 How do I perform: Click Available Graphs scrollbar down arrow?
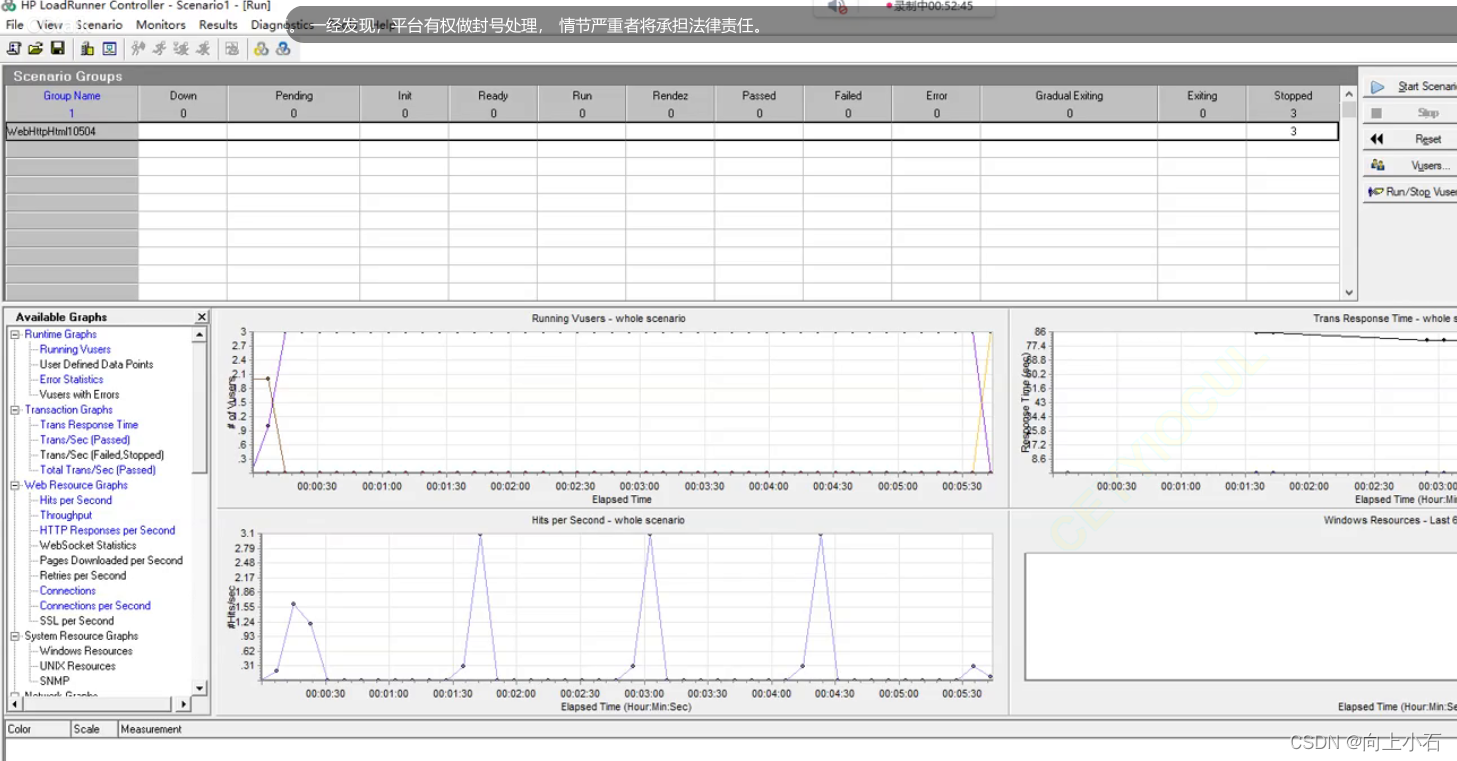coord(200,688)
